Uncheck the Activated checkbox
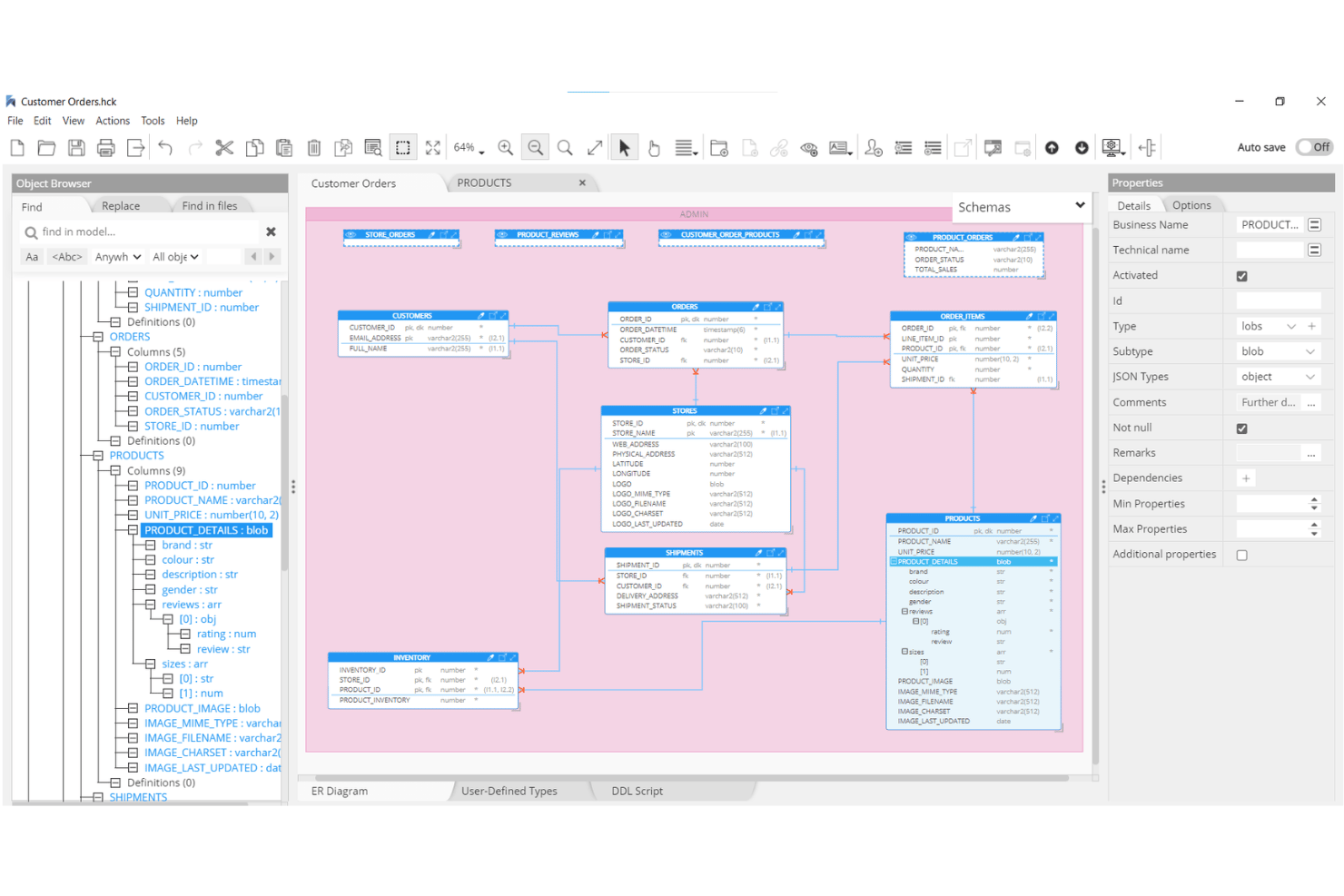Image resolution: width=1344 pixels, height=896 pixels. tap(1241, 276)
